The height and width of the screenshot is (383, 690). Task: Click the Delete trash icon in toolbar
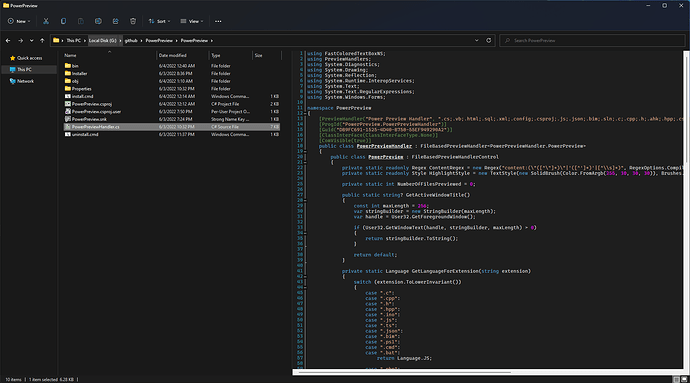(133, 21)
